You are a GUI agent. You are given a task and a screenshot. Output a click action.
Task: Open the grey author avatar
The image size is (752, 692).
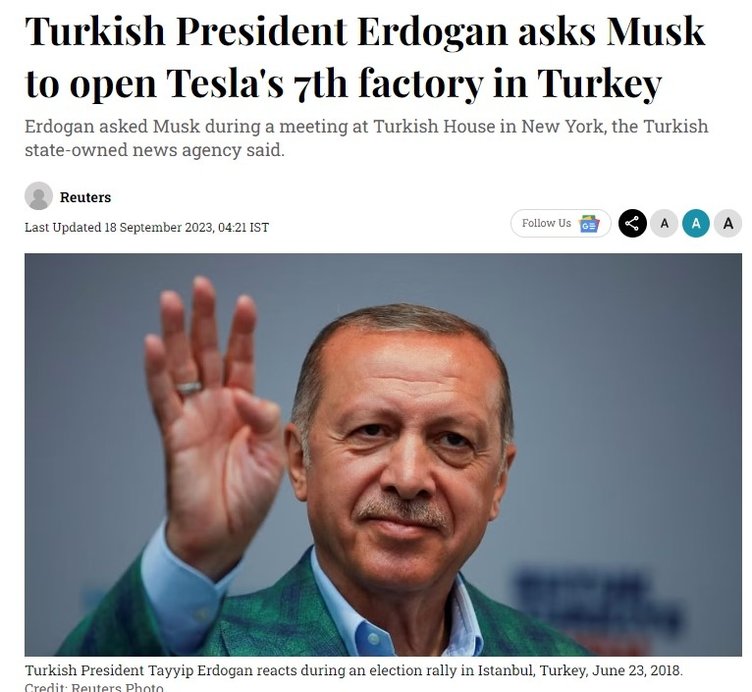[38, 196]
